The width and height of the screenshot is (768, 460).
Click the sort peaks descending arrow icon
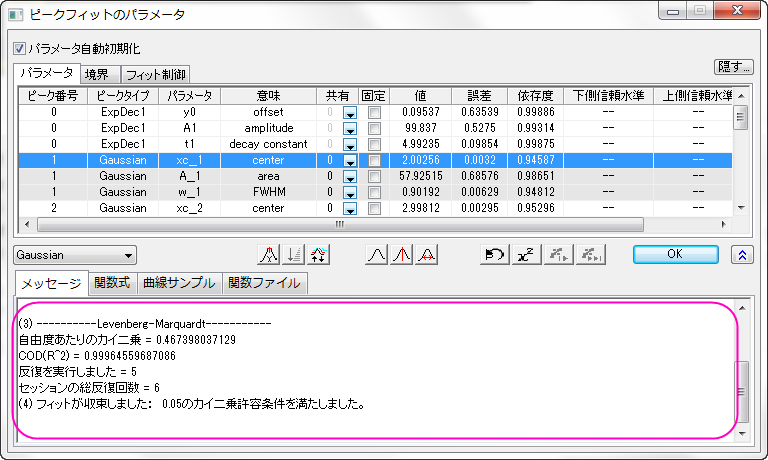[x=293, y=255]
